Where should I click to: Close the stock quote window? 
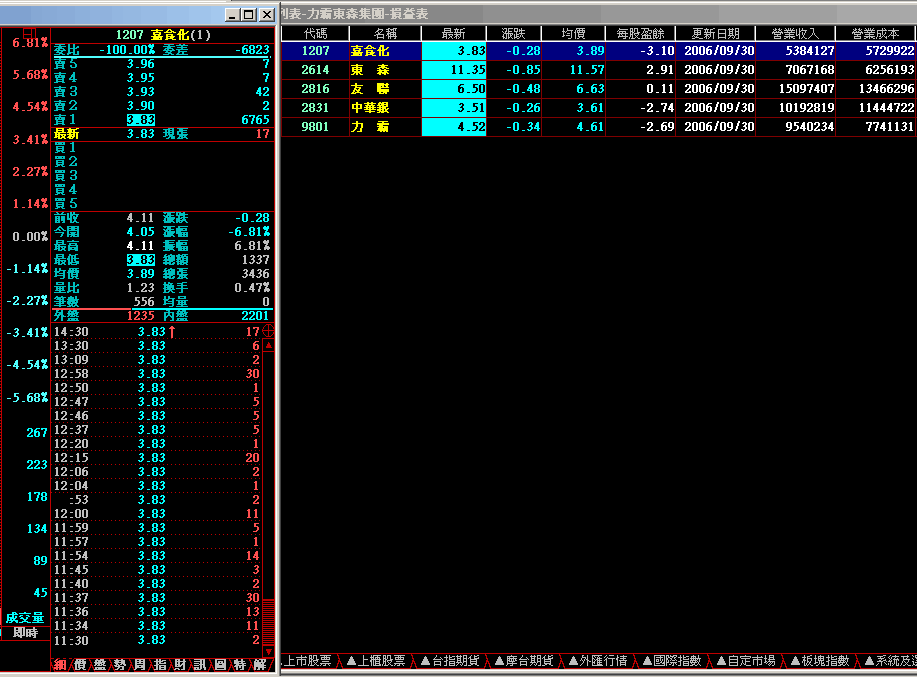pos(267,15)
